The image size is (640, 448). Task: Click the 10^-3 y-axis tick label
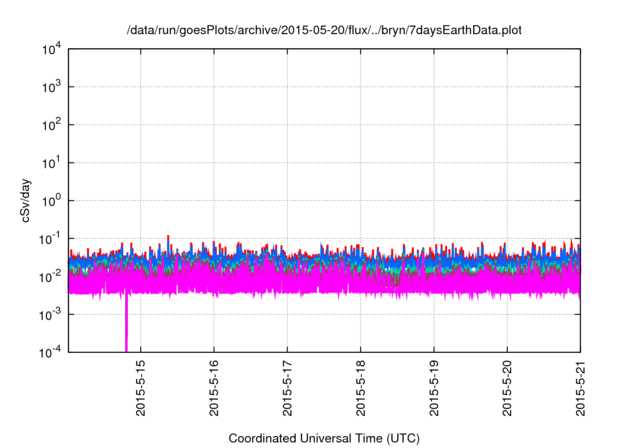pyautogui.click(x=50, y=315)
